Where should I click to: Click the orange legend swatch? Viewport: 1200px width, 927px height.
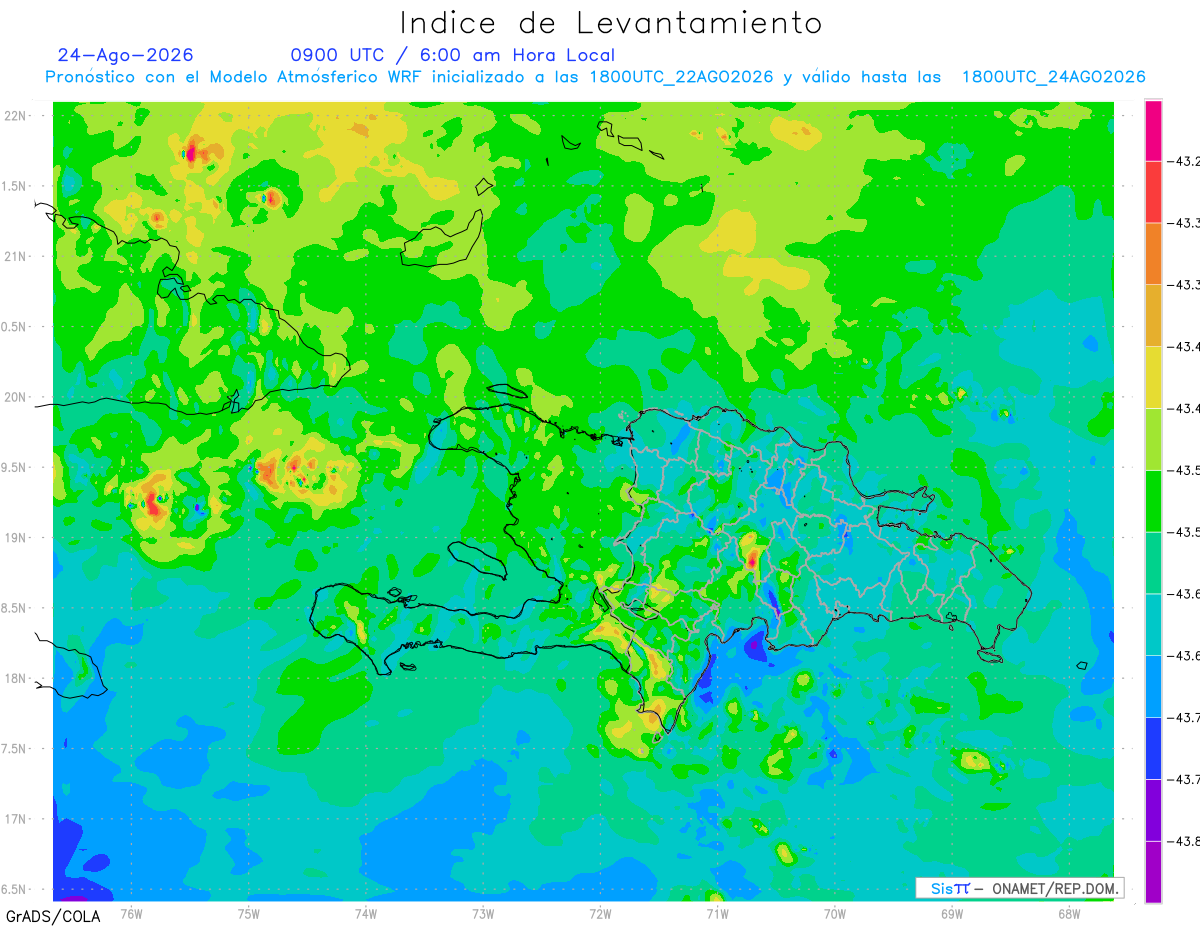[1153, 254]
